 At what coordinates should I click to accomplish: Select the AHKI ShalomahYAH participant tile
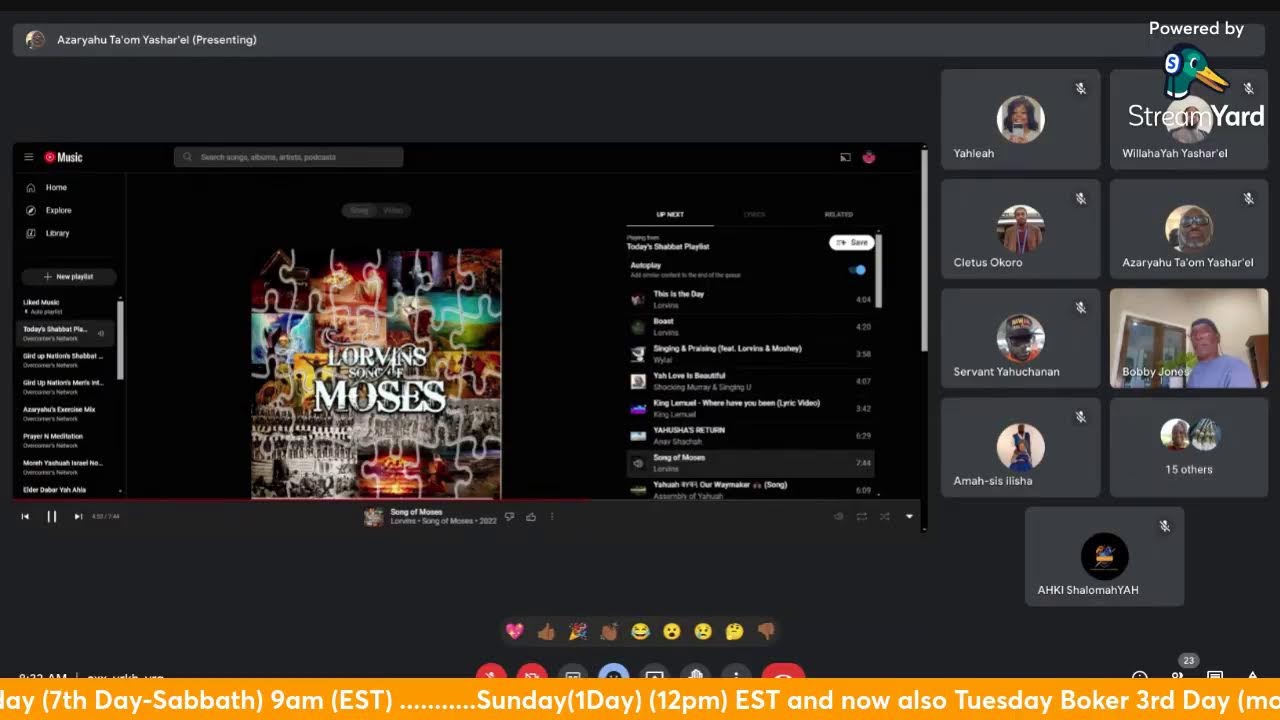pyautogui.click(x=1105, y=556)
